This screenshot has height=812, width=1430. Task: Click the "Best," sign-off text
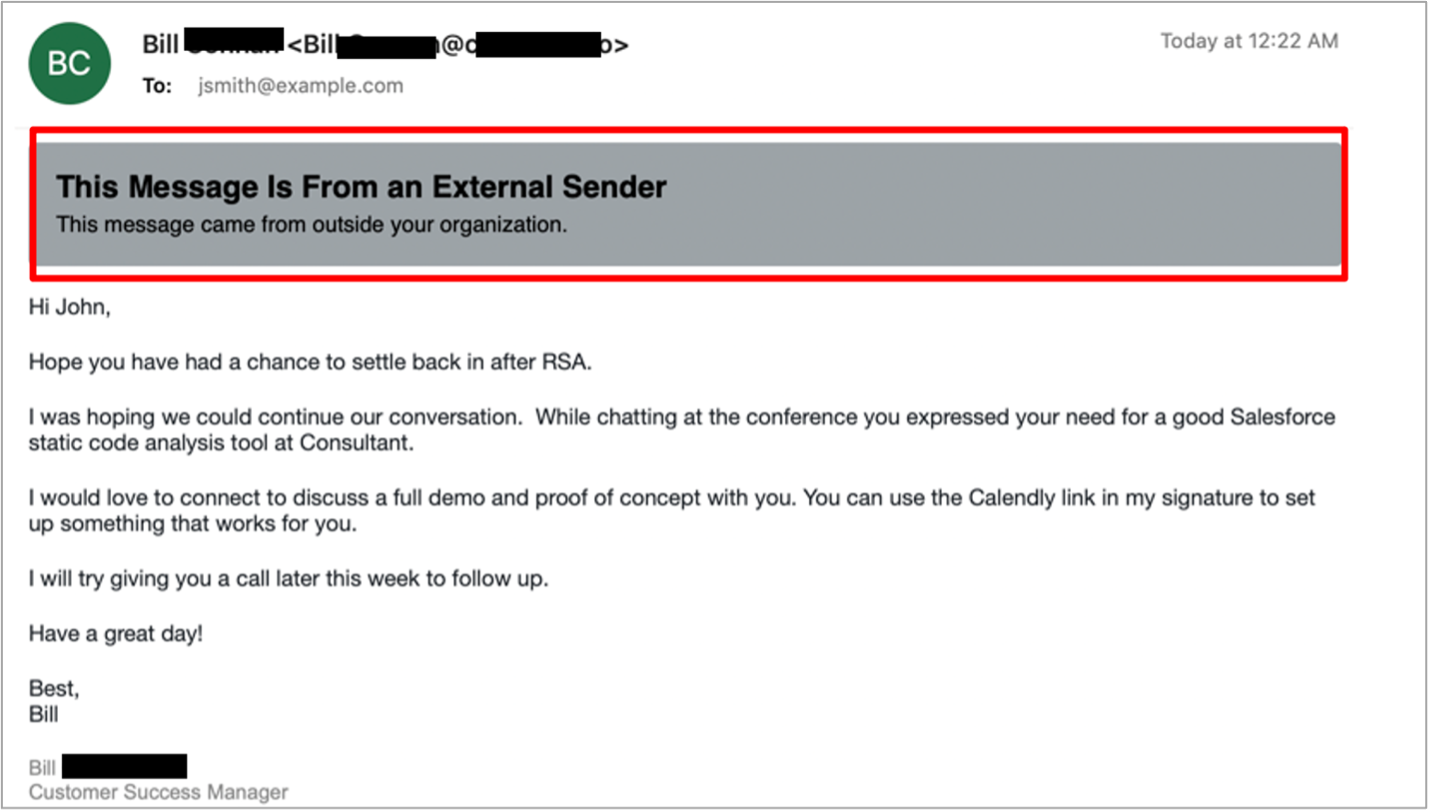click(x=54, y=689)
